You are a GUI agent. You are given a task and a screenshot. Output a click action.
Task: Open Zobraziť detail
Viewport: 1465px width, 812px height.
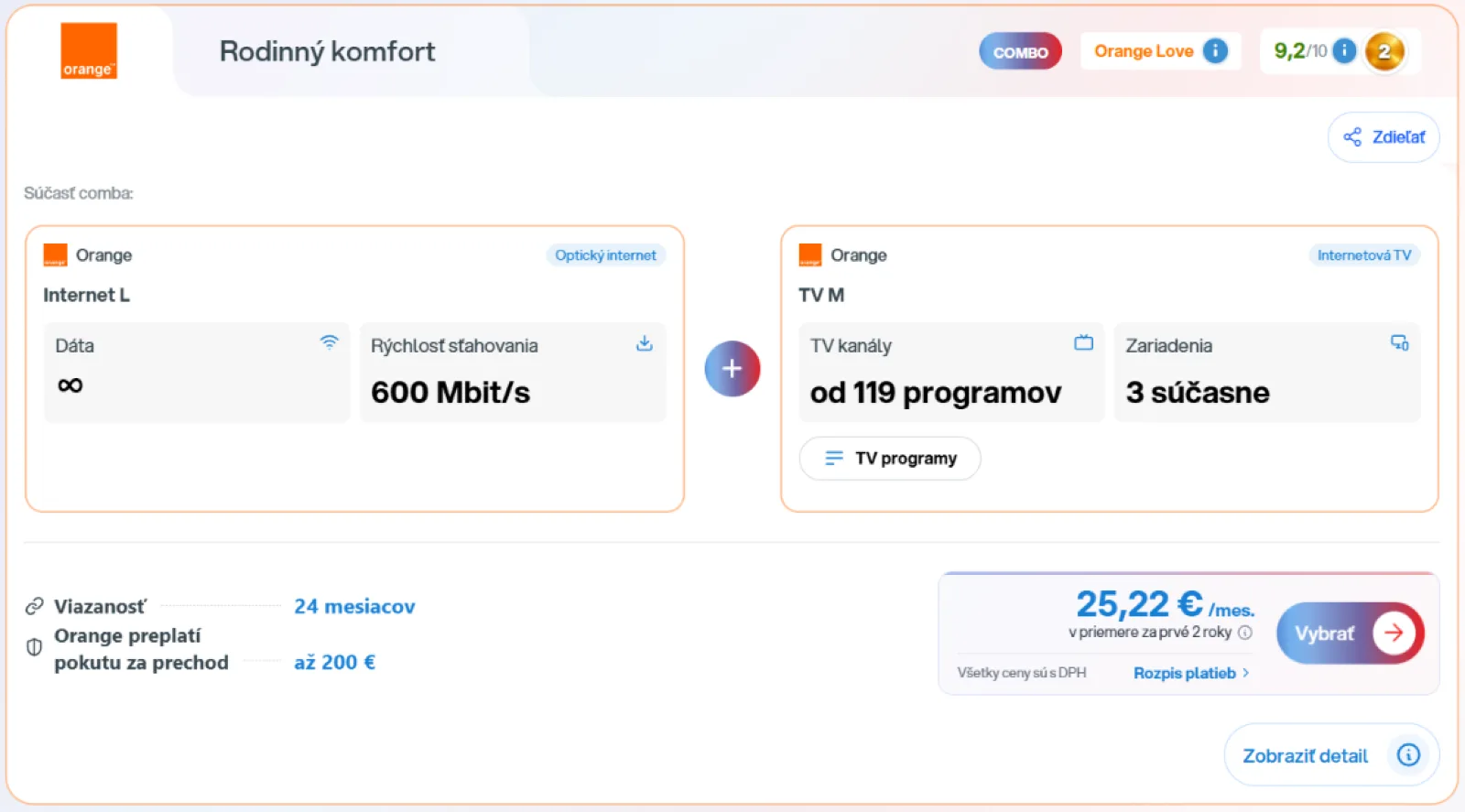1331,755
